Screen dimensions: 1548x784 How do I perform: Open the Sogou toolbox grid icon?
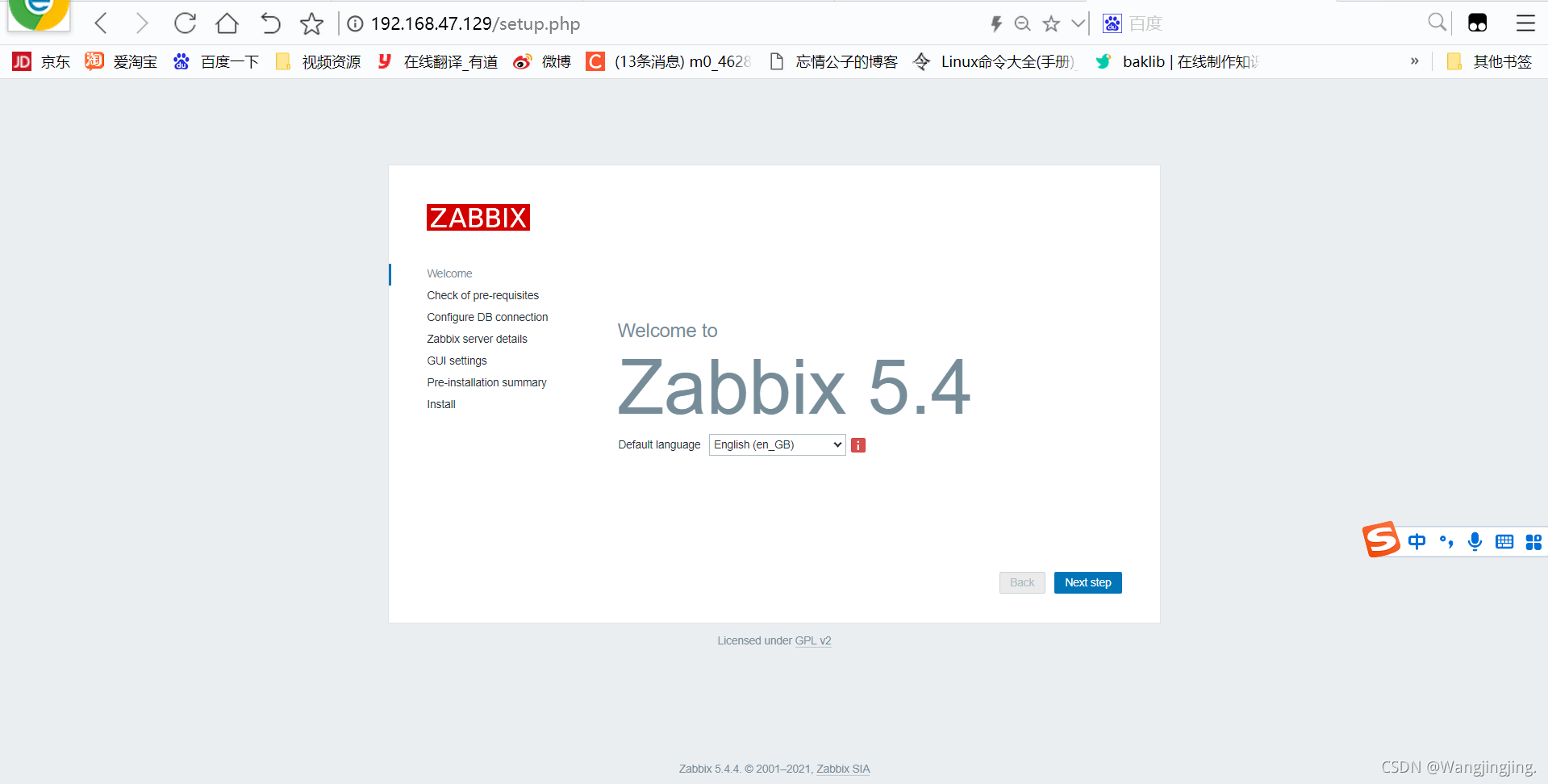[x=1533, y=542]
